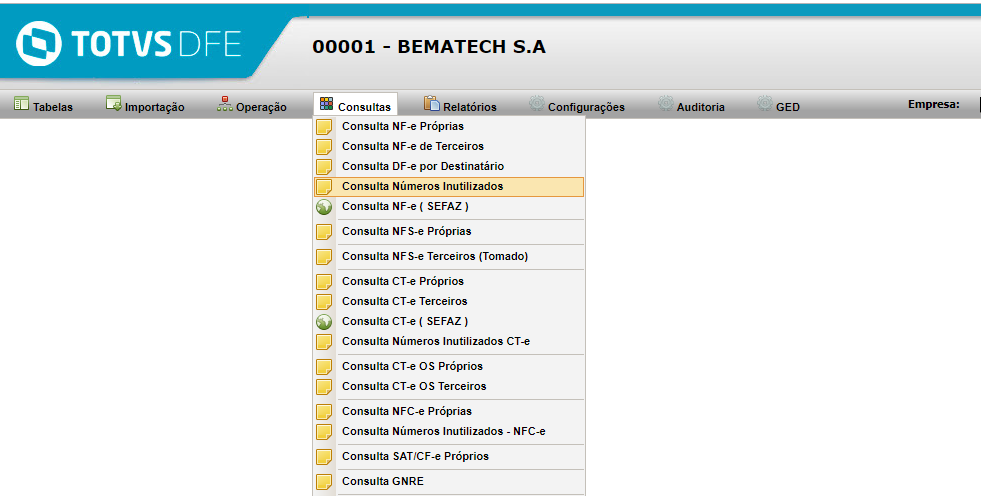Select Consulta CT-e OS Terceiros

point(449,387)
